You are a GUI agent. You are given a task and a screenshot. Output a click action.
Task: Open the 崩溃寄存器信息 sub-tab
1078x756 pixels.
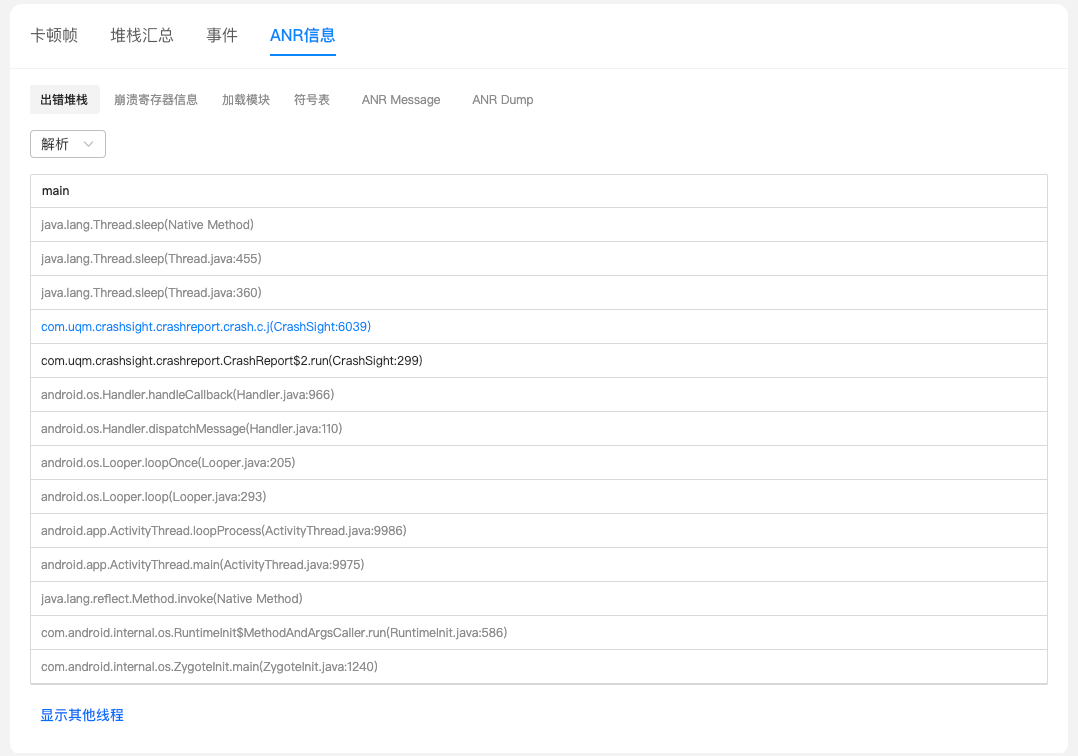point(156,100)
